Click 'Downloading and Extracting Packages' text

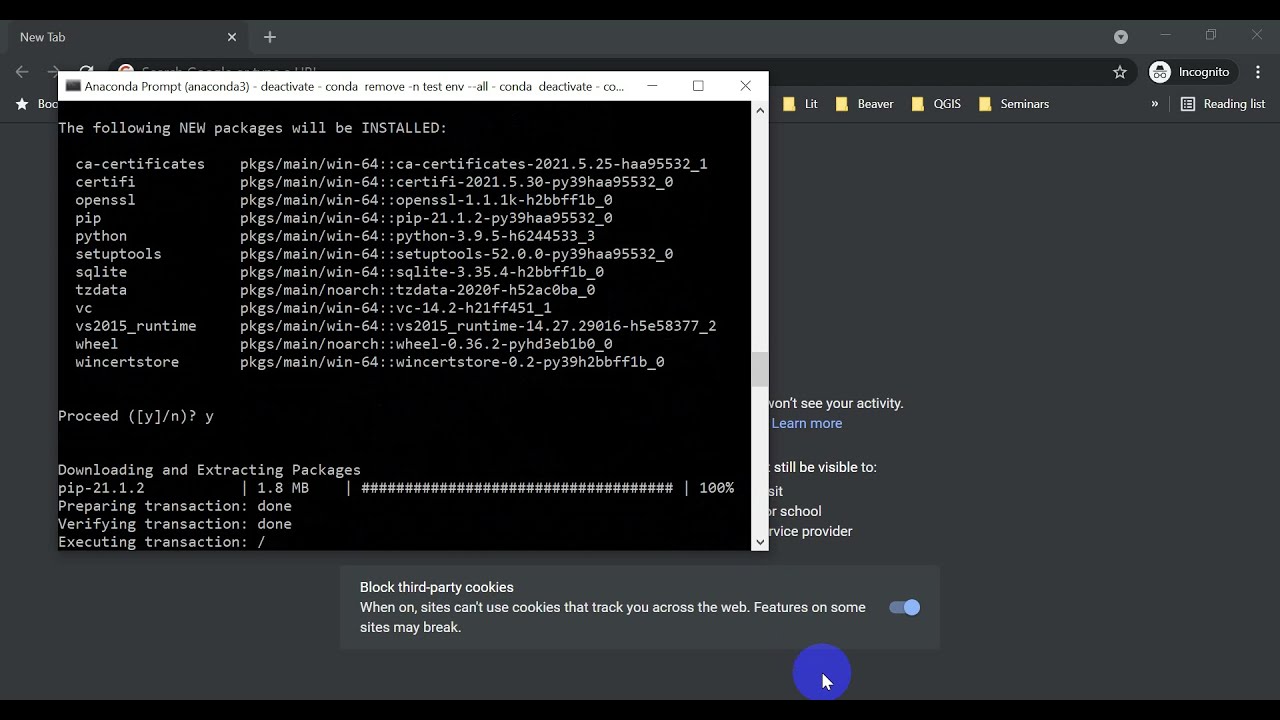pyautogui.click(x=209, y=470)
